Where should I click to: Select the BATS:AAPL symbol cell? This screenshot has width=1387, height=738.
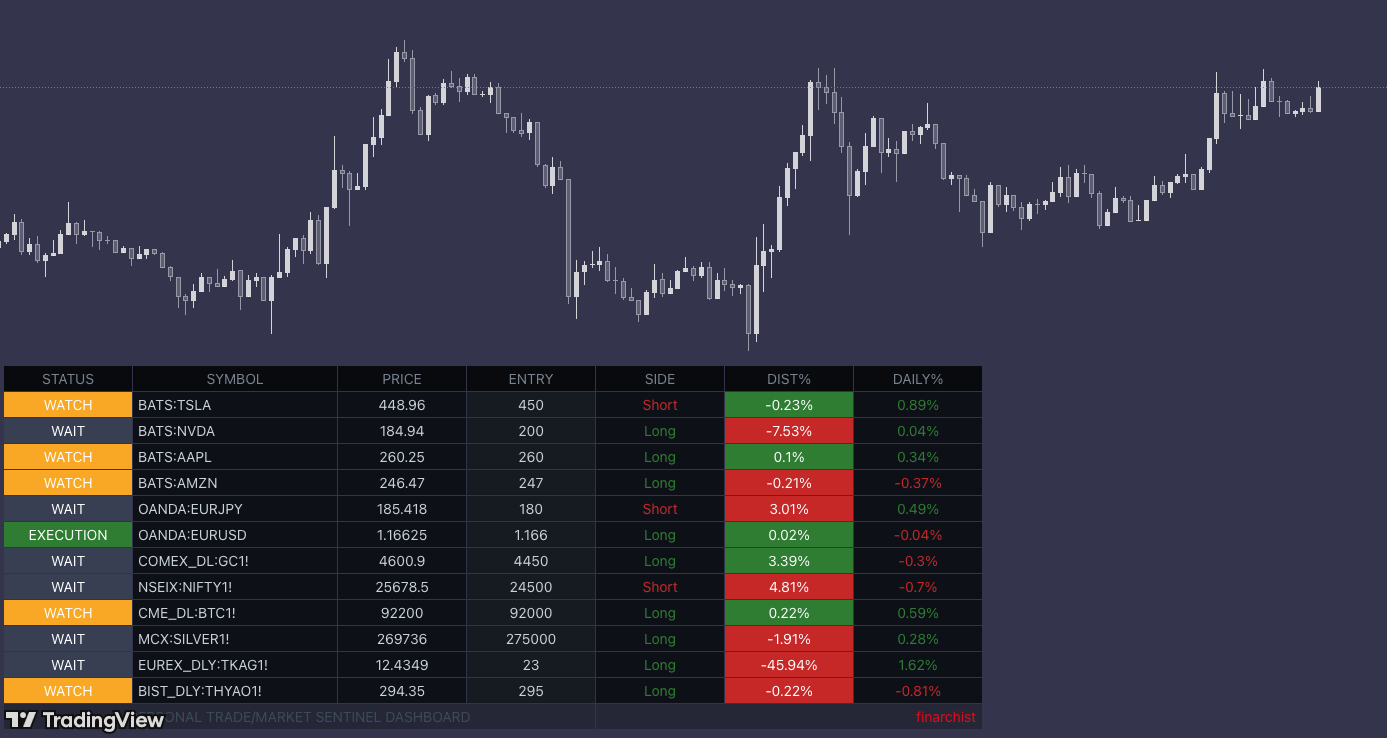click(x=234, y=457)
